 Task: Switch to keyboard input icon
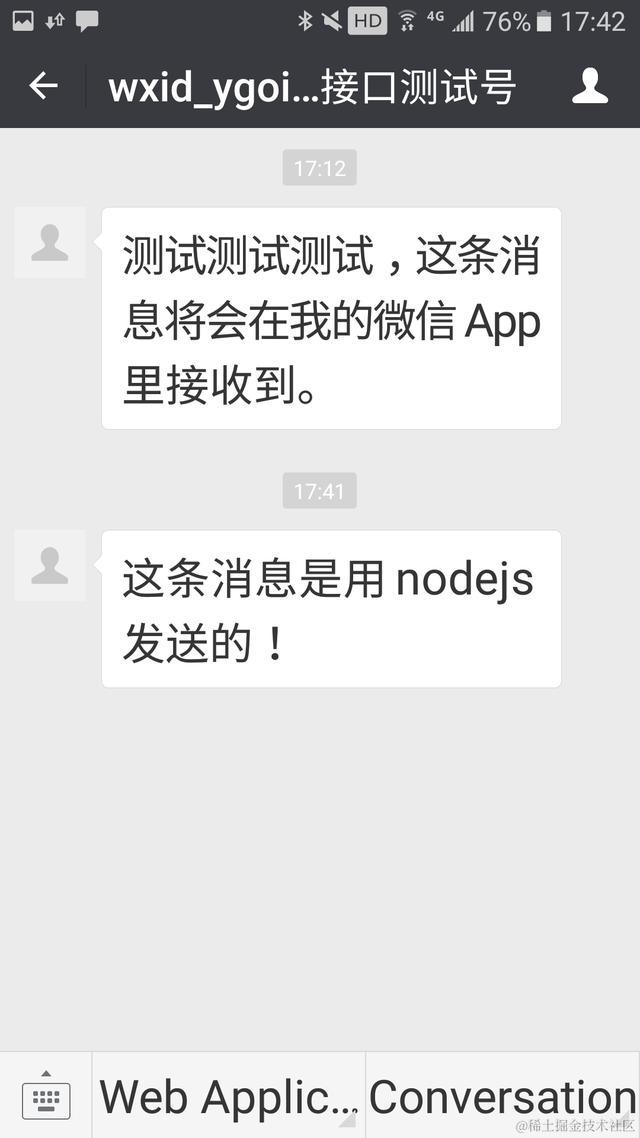[46, 1096]
